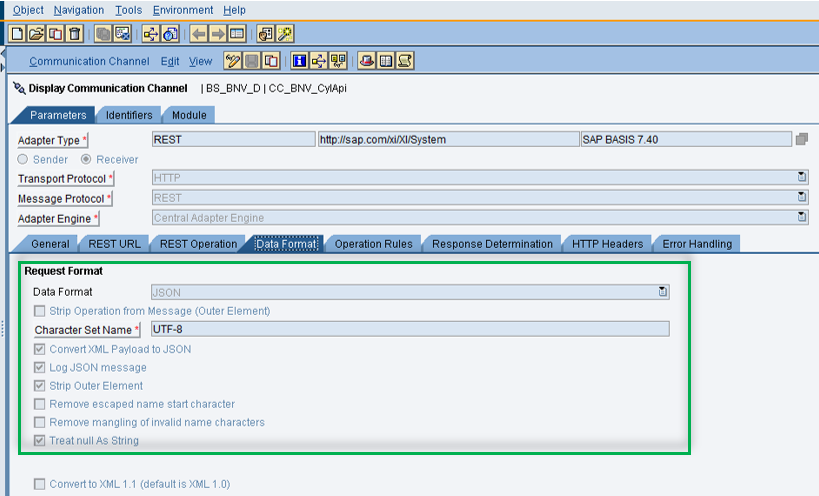Toggle Convert XML Payload to JSON checkbox

tap(39, 349)
